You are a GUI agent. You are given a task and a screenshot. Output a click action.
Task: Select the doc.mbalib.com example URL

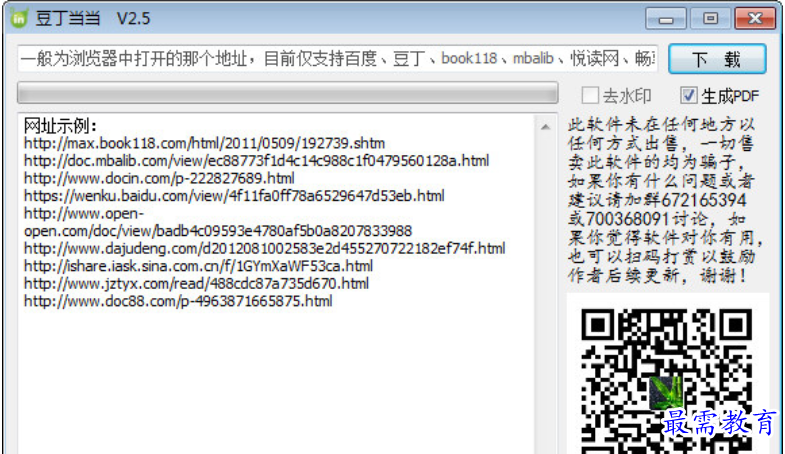pyautogui.click(x=256, y=161)
